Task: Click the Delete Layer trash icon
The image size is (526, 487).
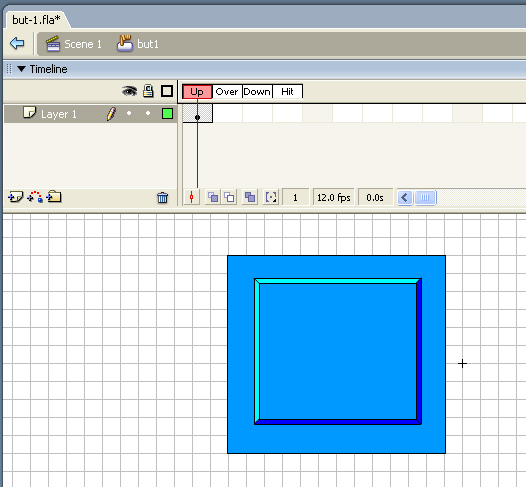Action: tap(162, 198)
